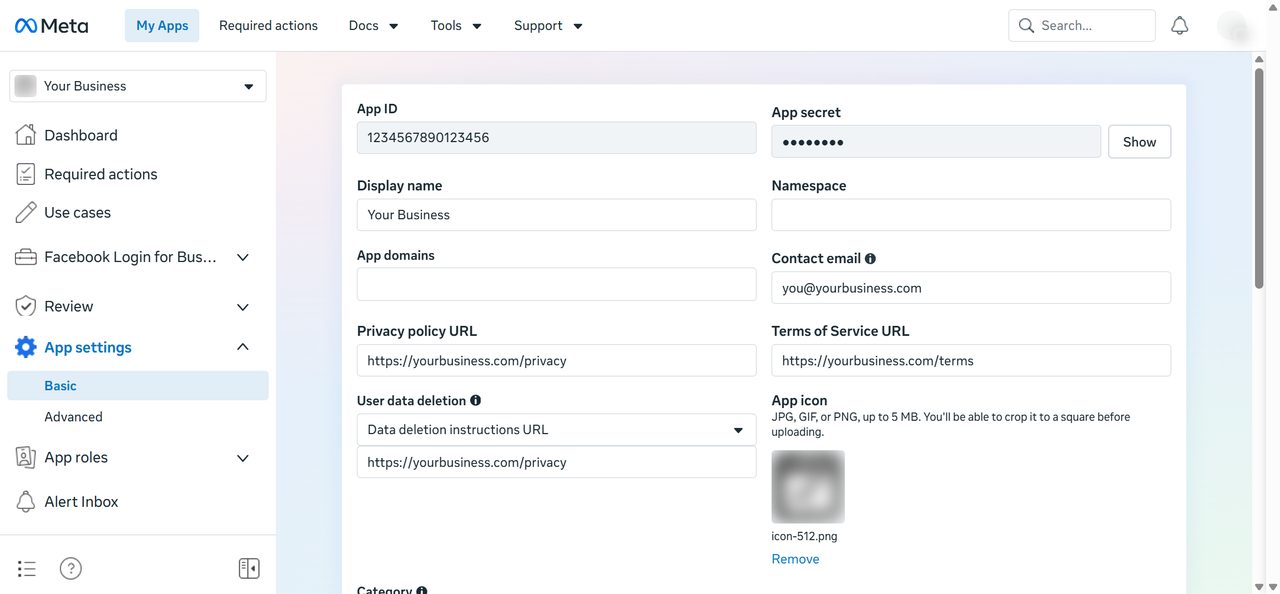This screenshot has height=594, width=1280.
Task: Expand the App roles chevron
Action: (x=242, y=458)
